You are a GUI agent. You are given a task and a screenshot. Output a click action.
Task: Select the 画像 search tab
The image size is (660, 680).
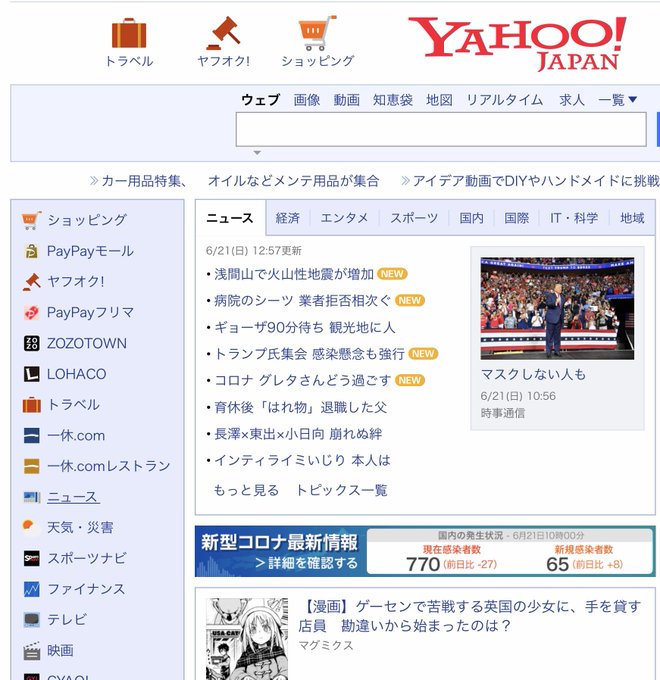tap(307, 100)
